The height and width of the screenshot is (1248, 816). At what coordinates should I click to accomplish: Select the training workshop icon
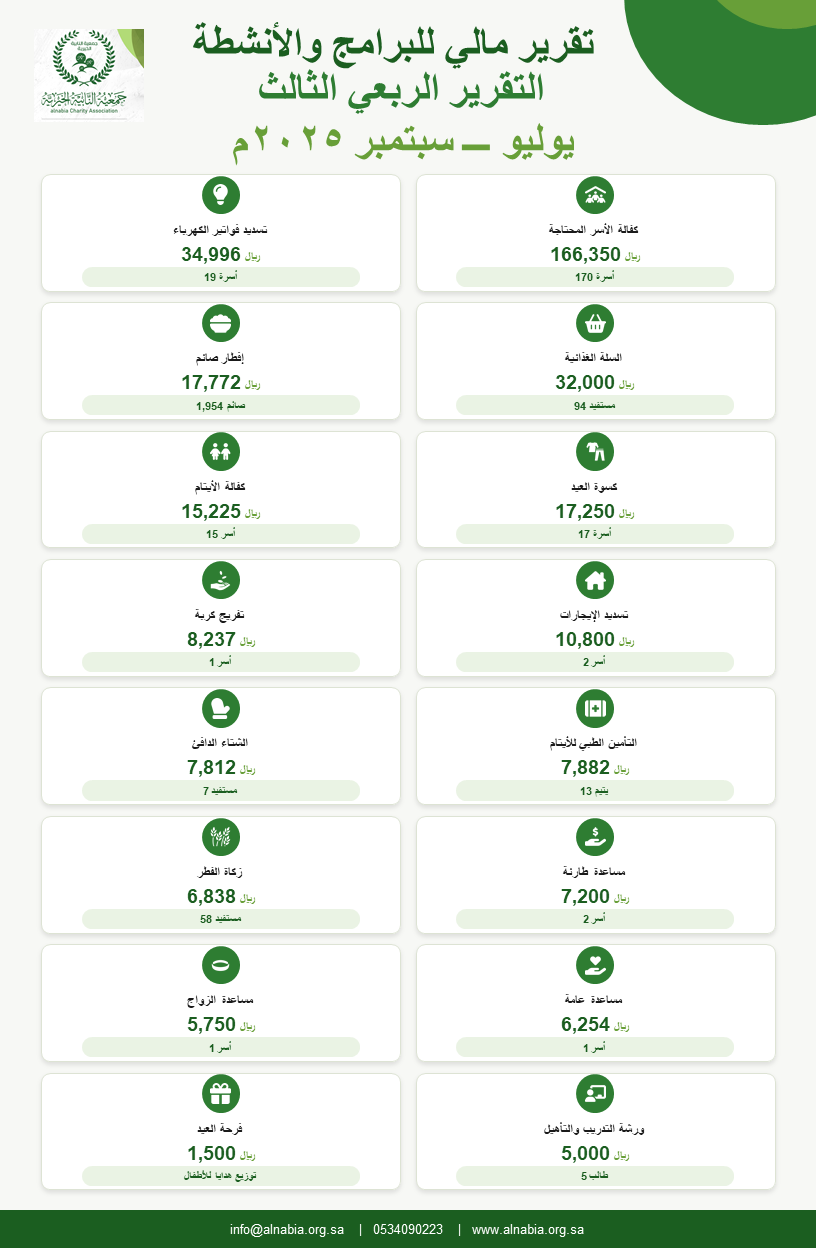(x=595, y=1093)
